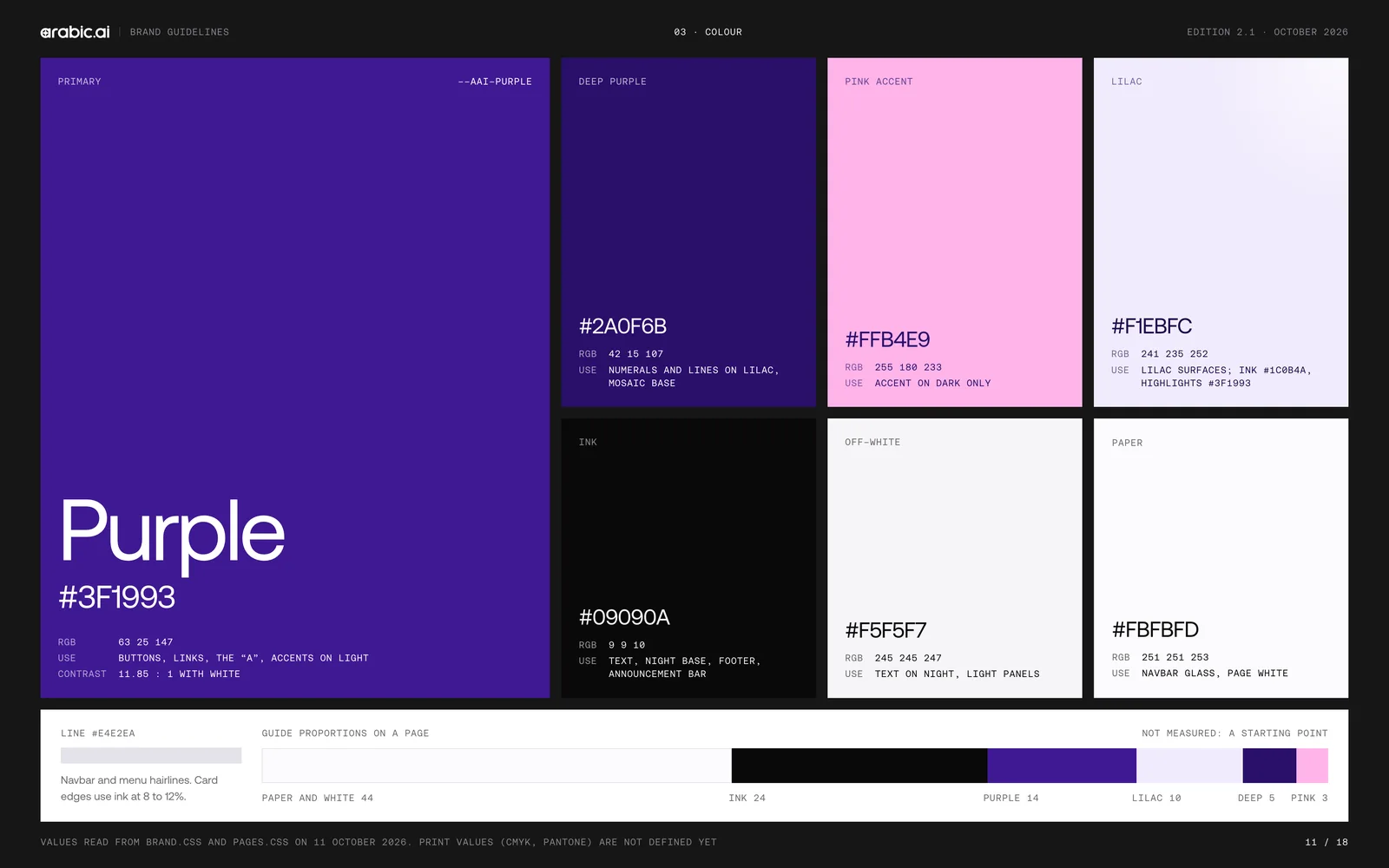The width and height of the screenshot is (1389, 868).
Task: Select the Off-White #F5F5F7 card
Action: click(955, 558)
